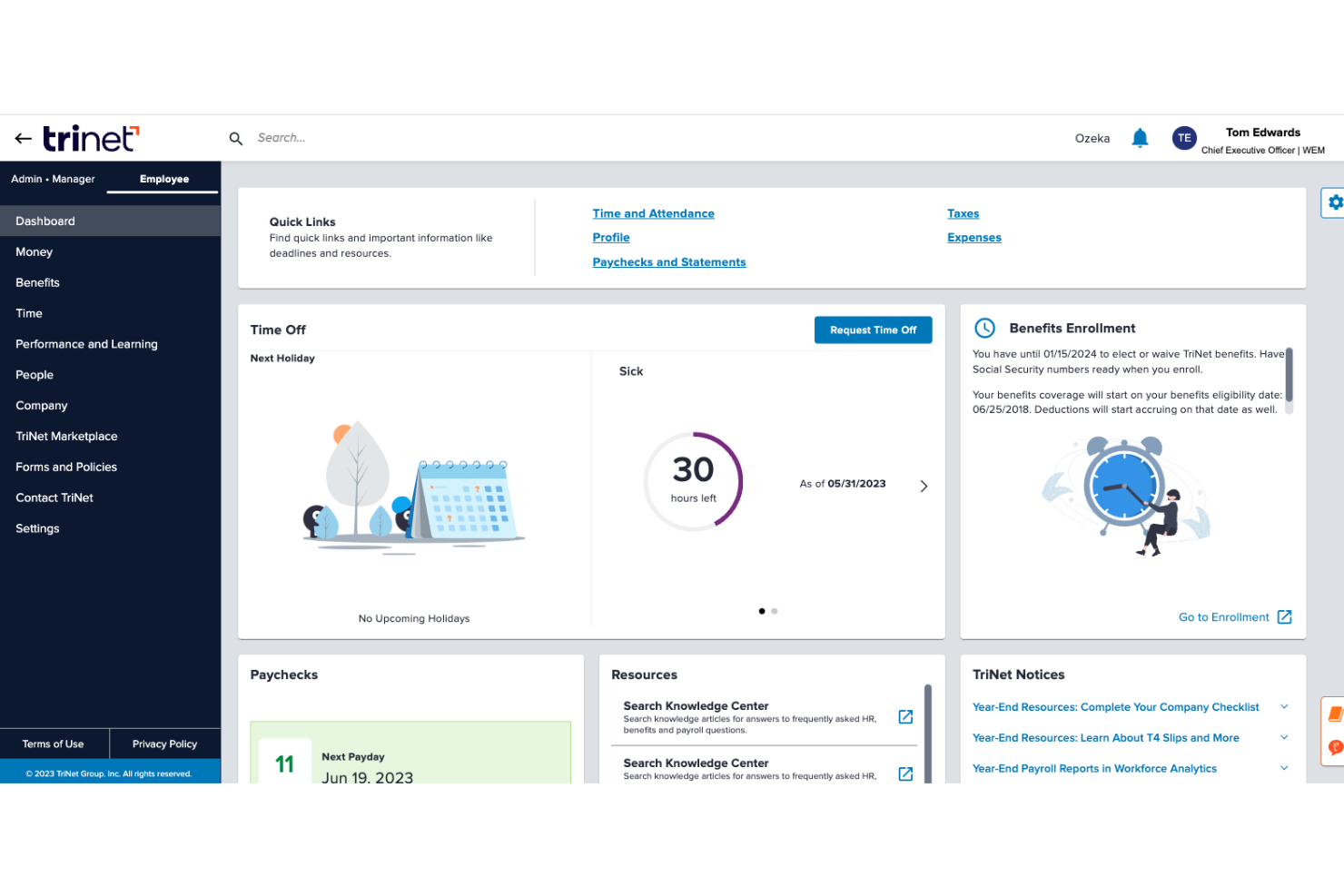Open the clock icon beside Benefits Enrollment
Viewport: 1344px width, 896px height.
(x=985, y=328)
